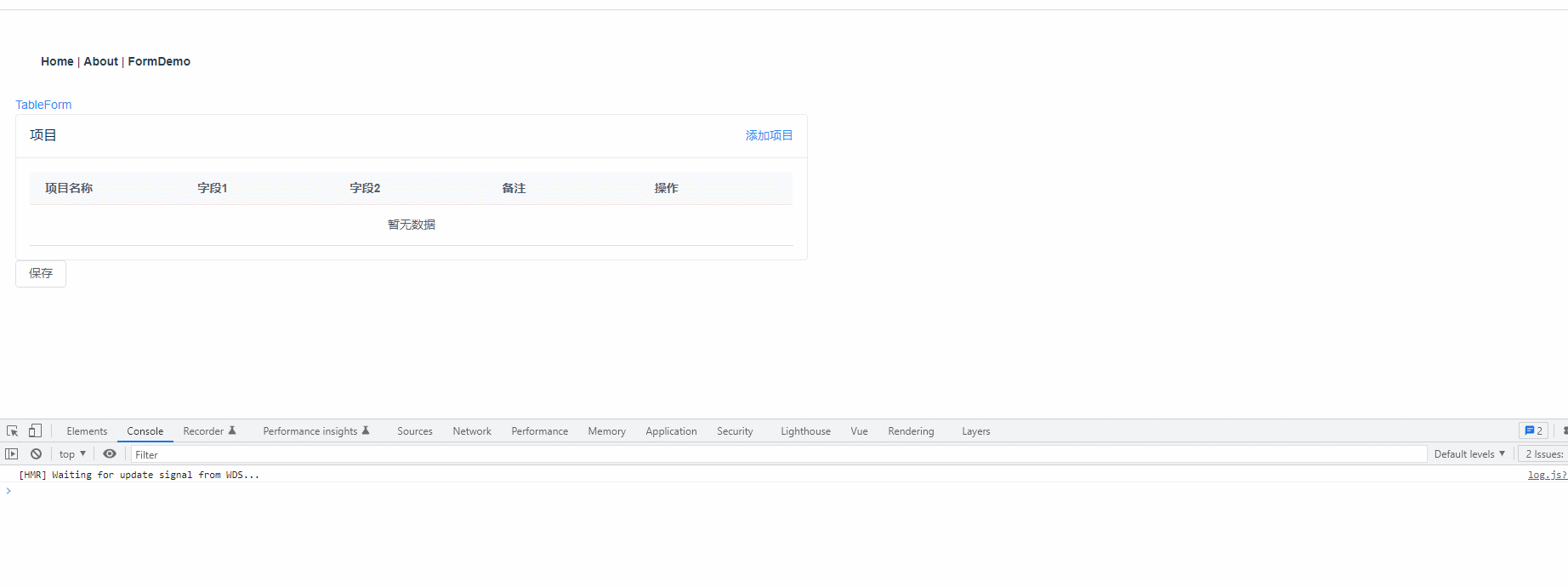Click the 项目 card title
The height and width of the screenshot is (587, 1568).
coord(43,135)
